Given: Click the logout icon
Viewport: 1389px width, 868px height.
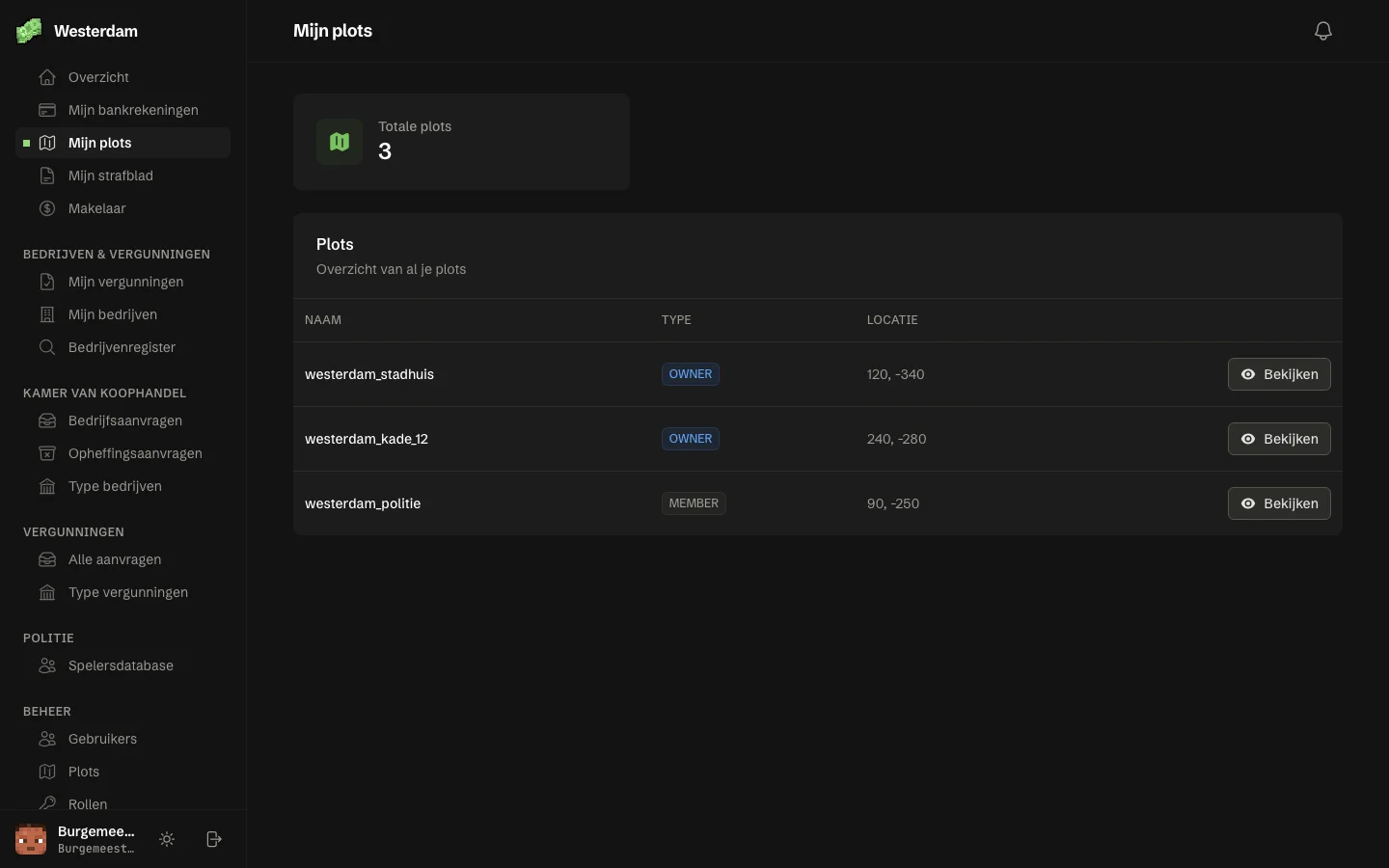Looking at the screenshot, I should click(x=214, y=839).
